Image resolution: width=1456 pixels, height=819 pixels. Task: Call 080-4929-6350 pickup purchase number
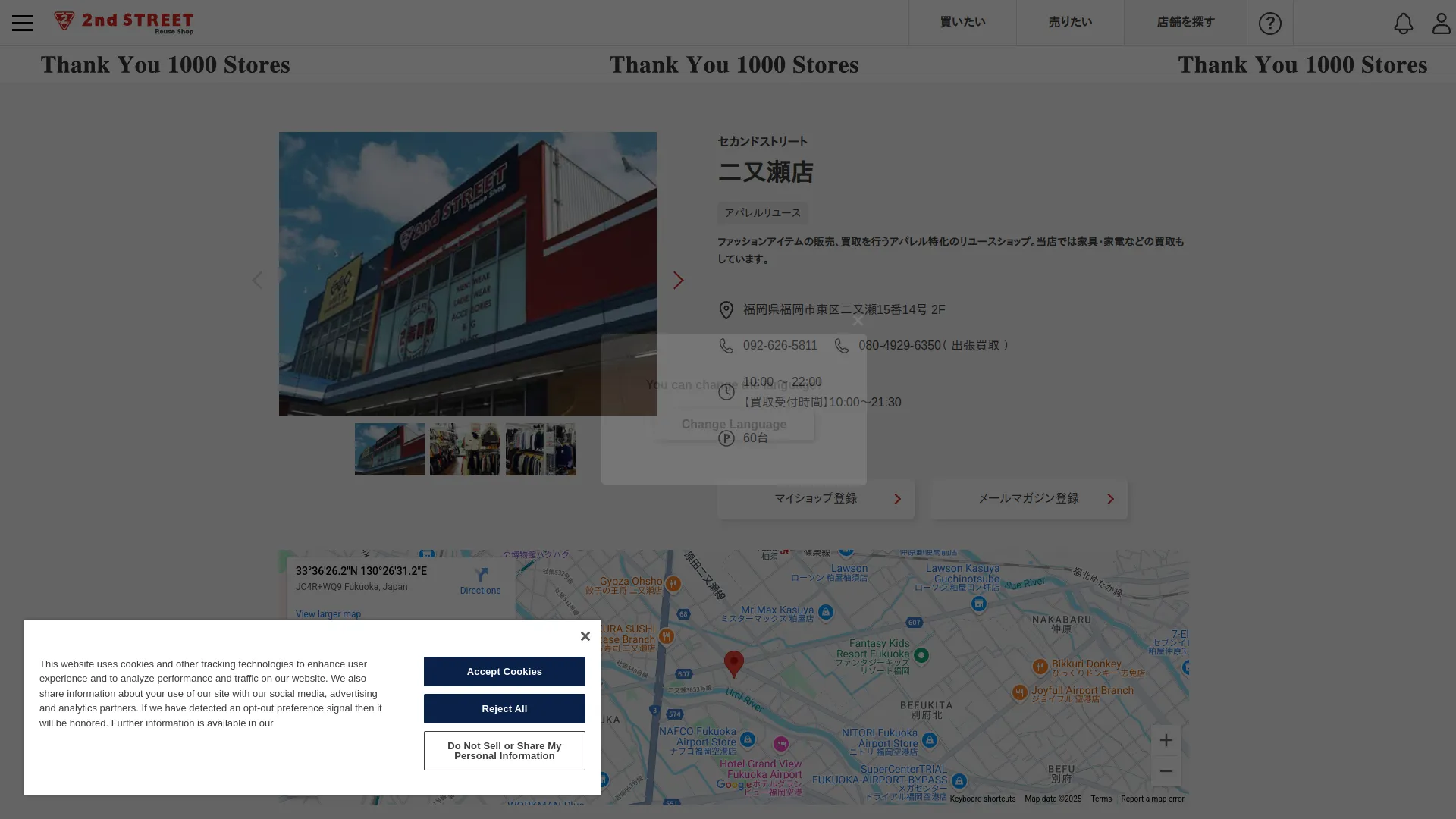(x=899, y=346)
